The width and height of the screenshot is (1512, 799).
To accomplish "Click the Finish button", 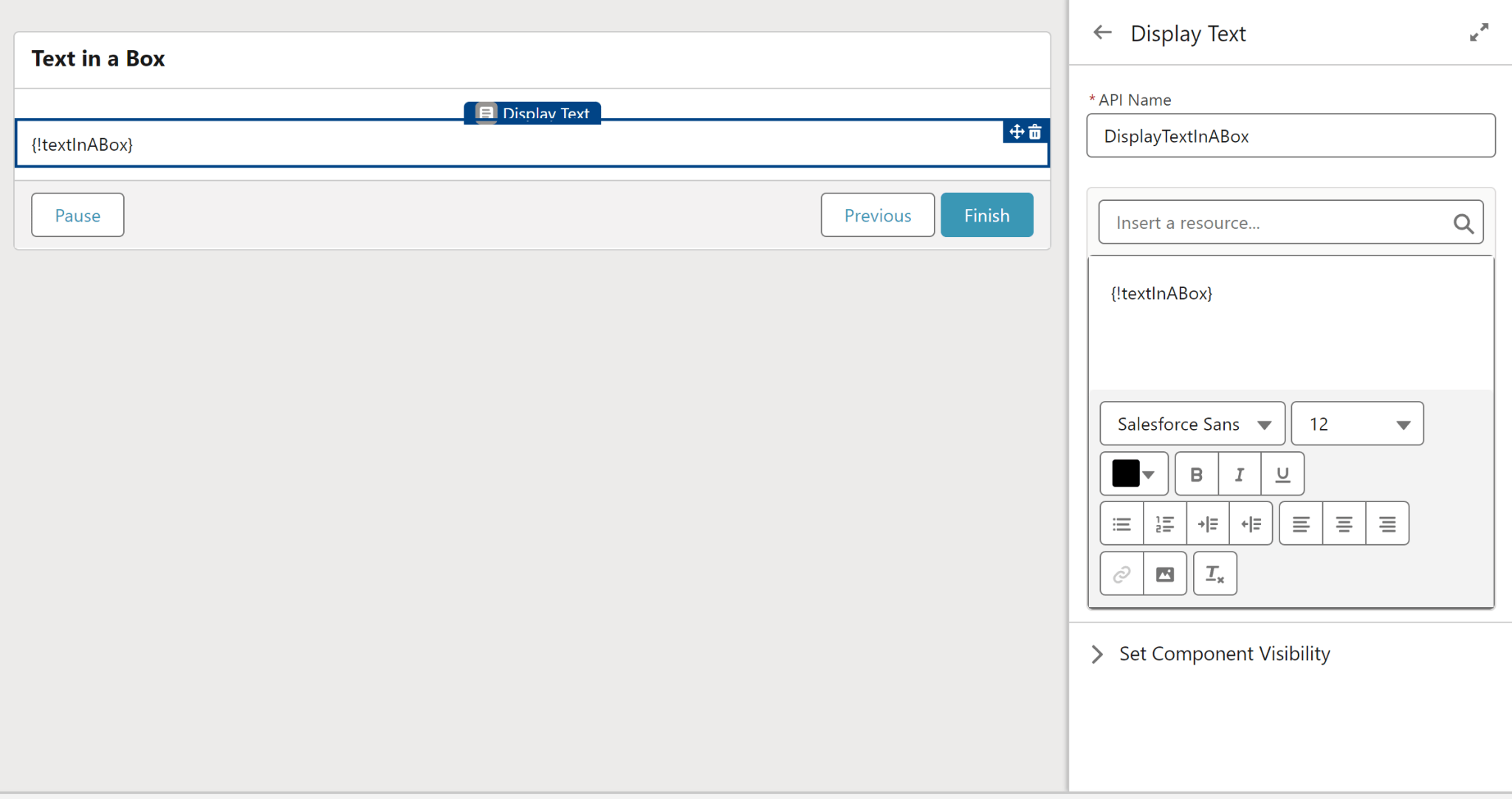I will tap(986, 215).
